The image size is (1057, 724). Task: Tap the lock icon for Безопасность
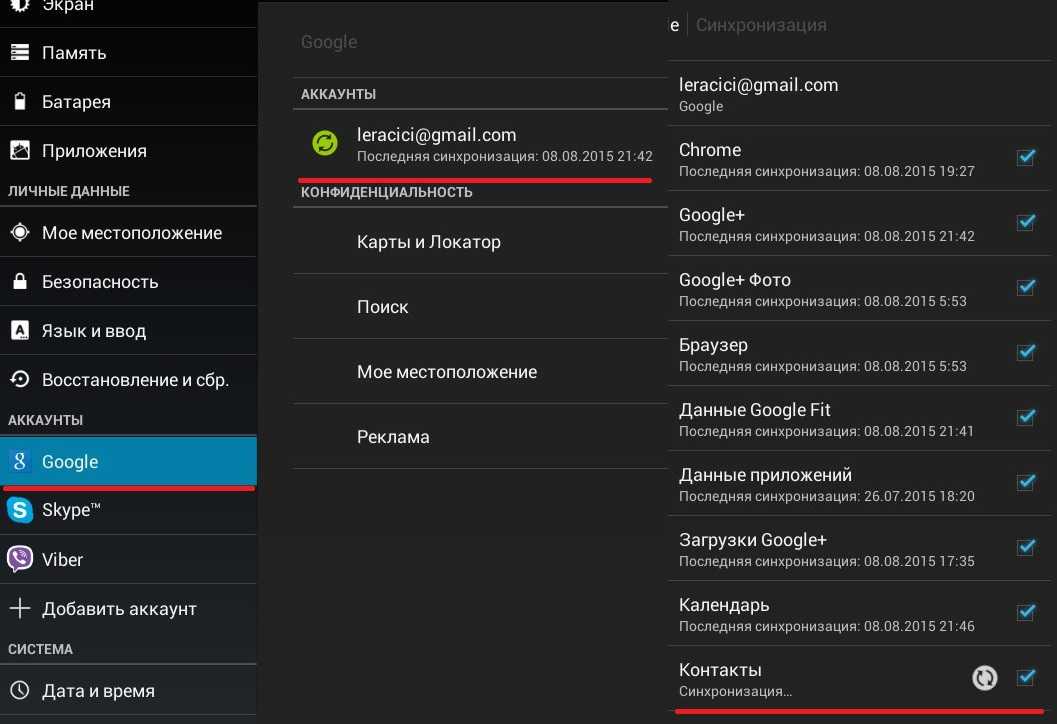point(19,282)
